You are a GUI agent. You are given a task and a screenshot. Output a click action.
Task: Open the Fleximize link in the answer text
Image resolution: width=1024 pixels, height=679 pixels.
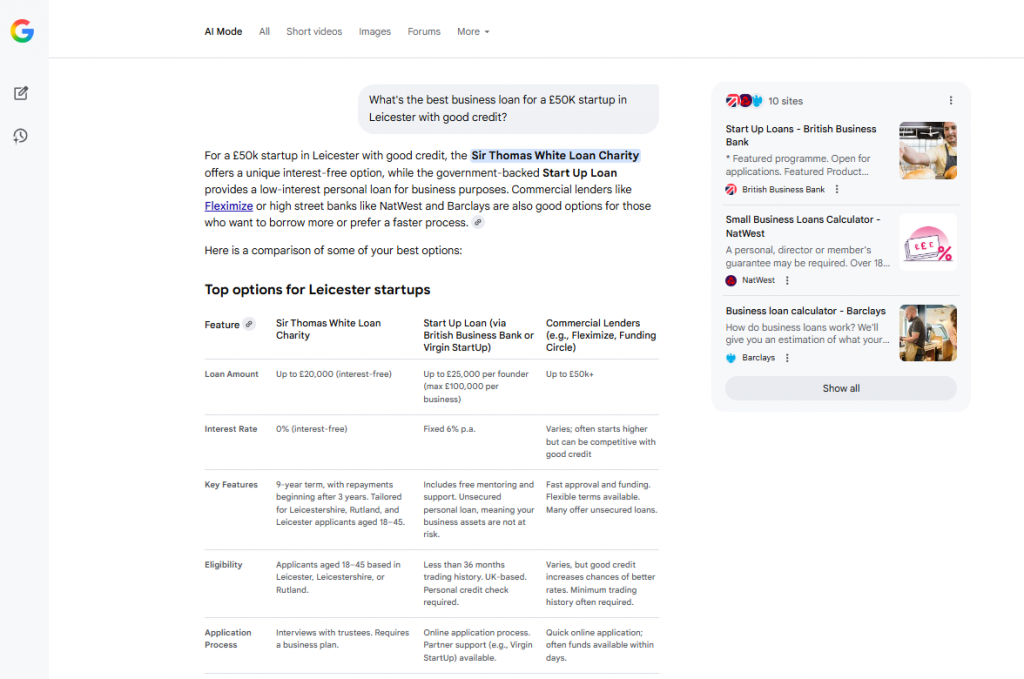click(x=228, y=205)
